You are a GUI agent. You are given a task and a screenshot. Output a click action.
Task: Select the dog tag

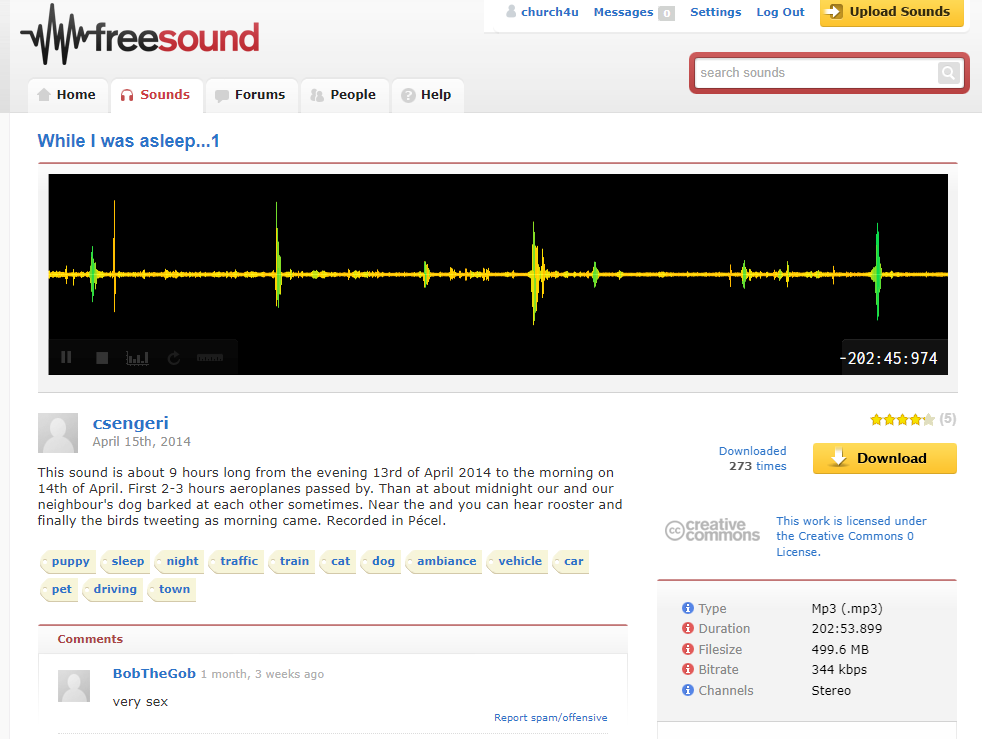click(x=381, y=561)
